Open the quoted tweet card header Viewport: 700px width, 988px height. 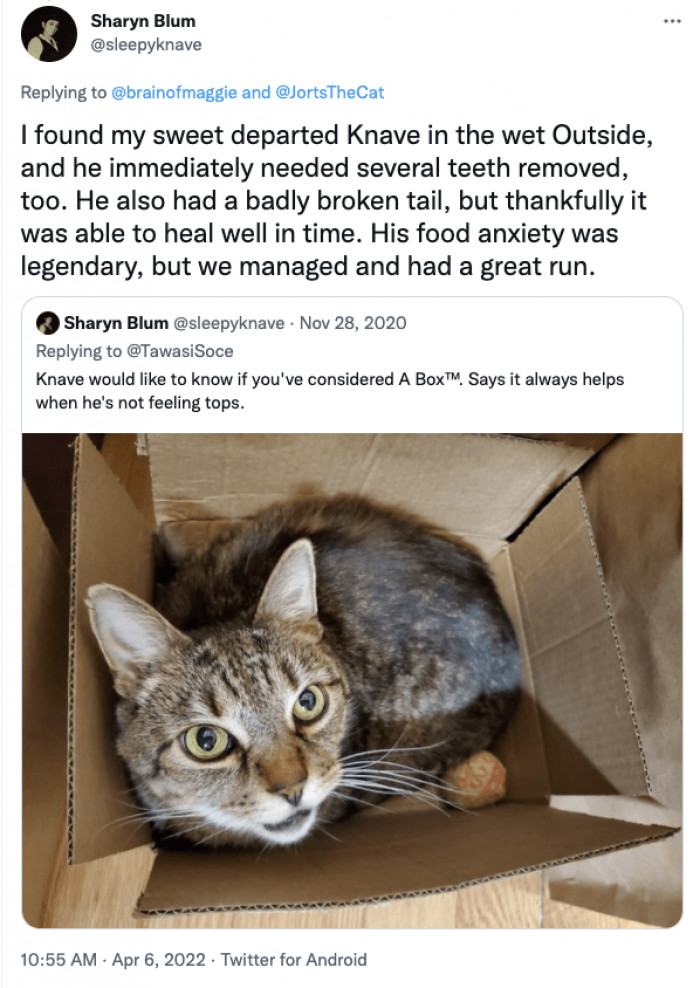point(221,323)
